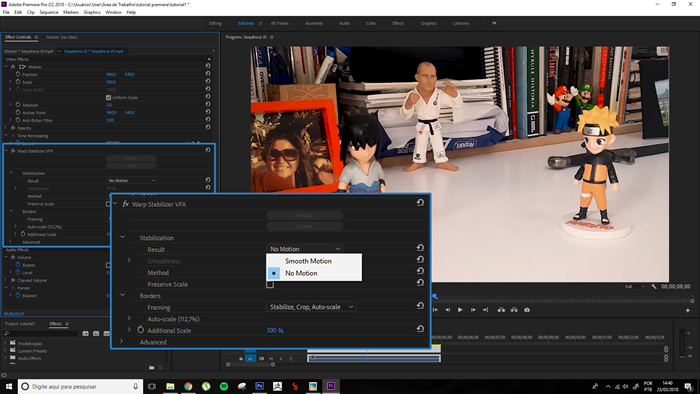Open Program Monitor settings wrench

click(x=654, y=286)
